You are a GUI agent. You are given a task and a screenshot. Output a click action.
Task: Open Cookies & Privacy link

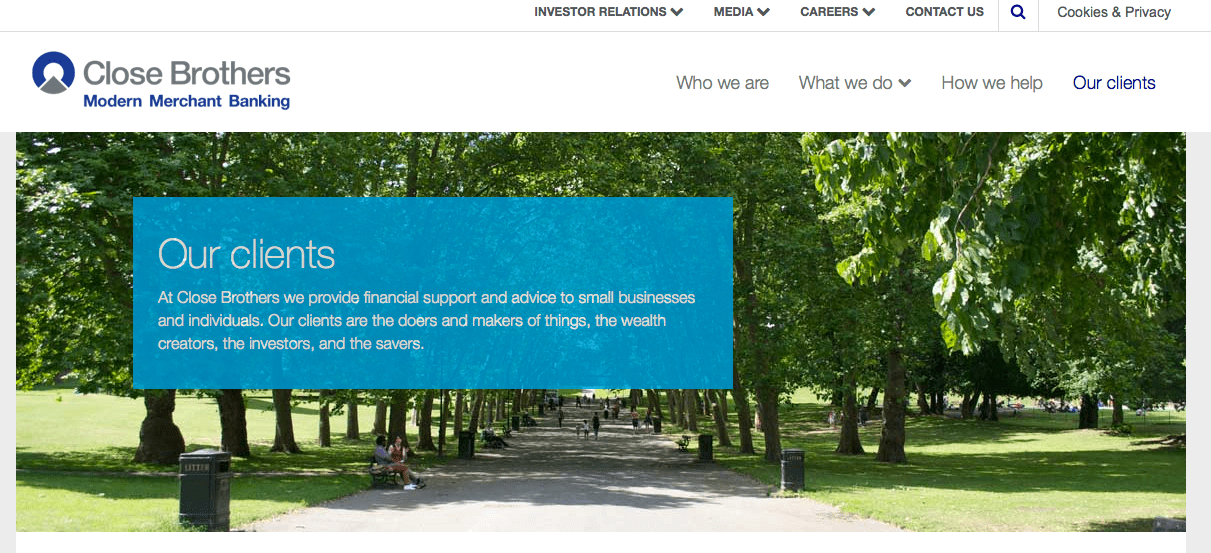[x=1114, y=12]
